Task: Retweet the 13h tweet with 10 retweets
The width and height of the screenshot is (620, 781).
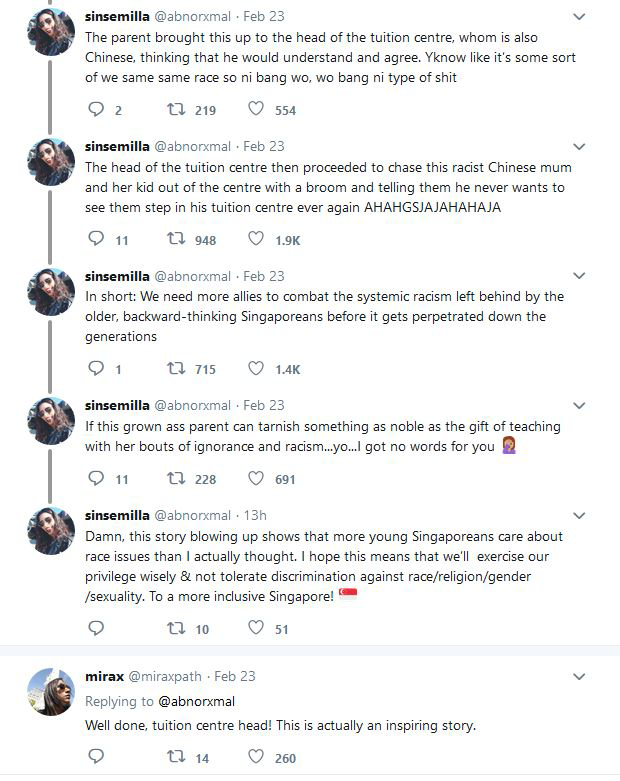Action: coord(176,628)
